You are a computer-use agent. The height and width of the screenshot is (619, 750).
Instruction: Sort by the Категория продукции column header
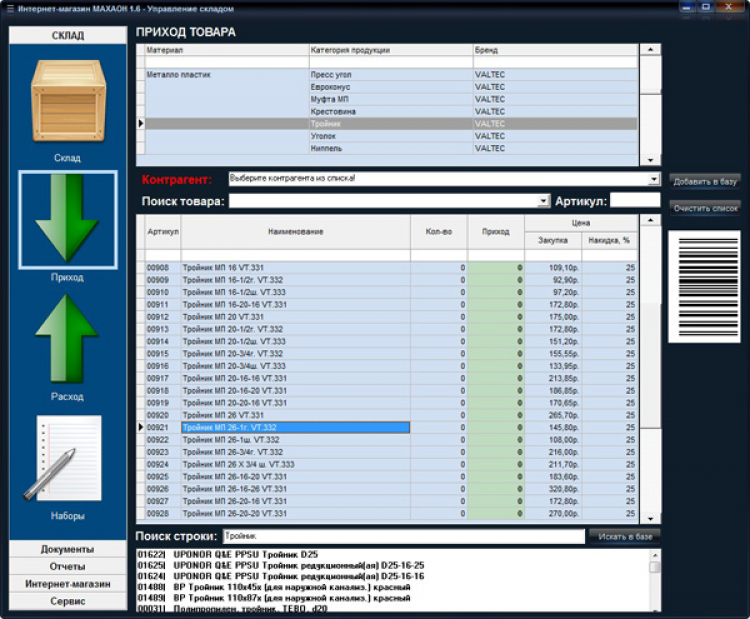pyautogui.click(x=391, y=50)
